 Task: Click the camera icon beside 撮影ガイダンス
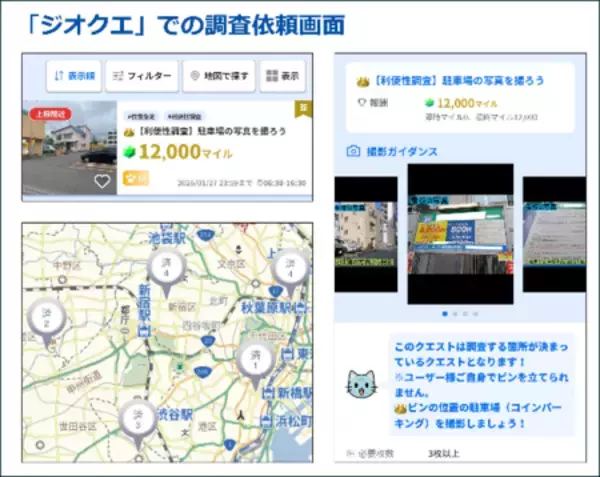(x=353, y=151)
